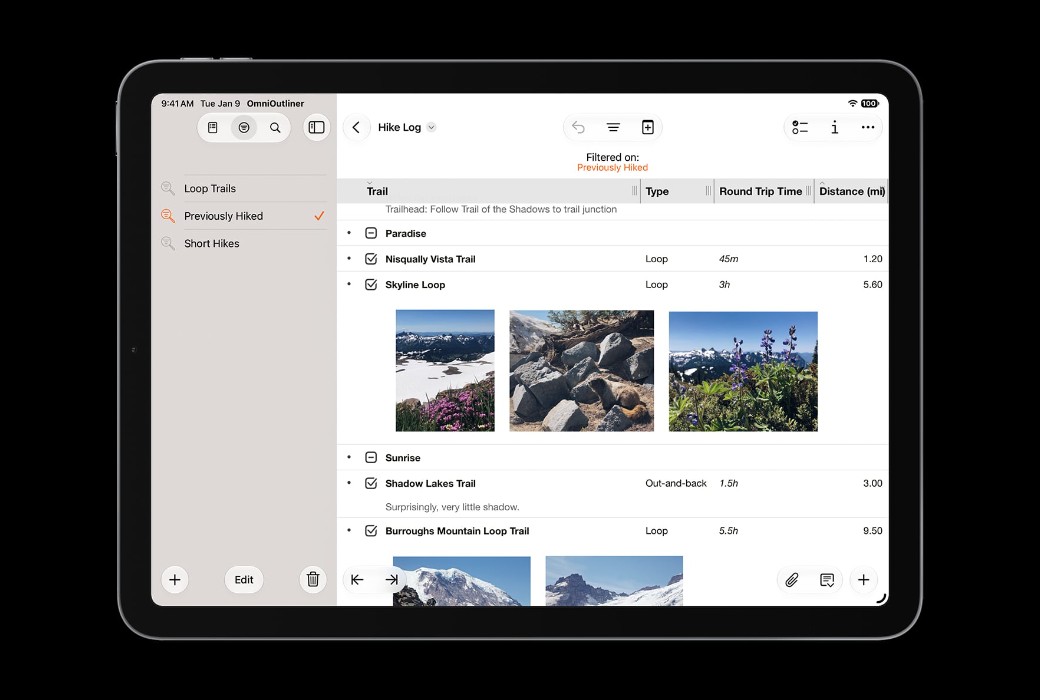Screen dimensions: 1040x700
Task: Click the Round Trip Time column header
Action: coord(764,191)
